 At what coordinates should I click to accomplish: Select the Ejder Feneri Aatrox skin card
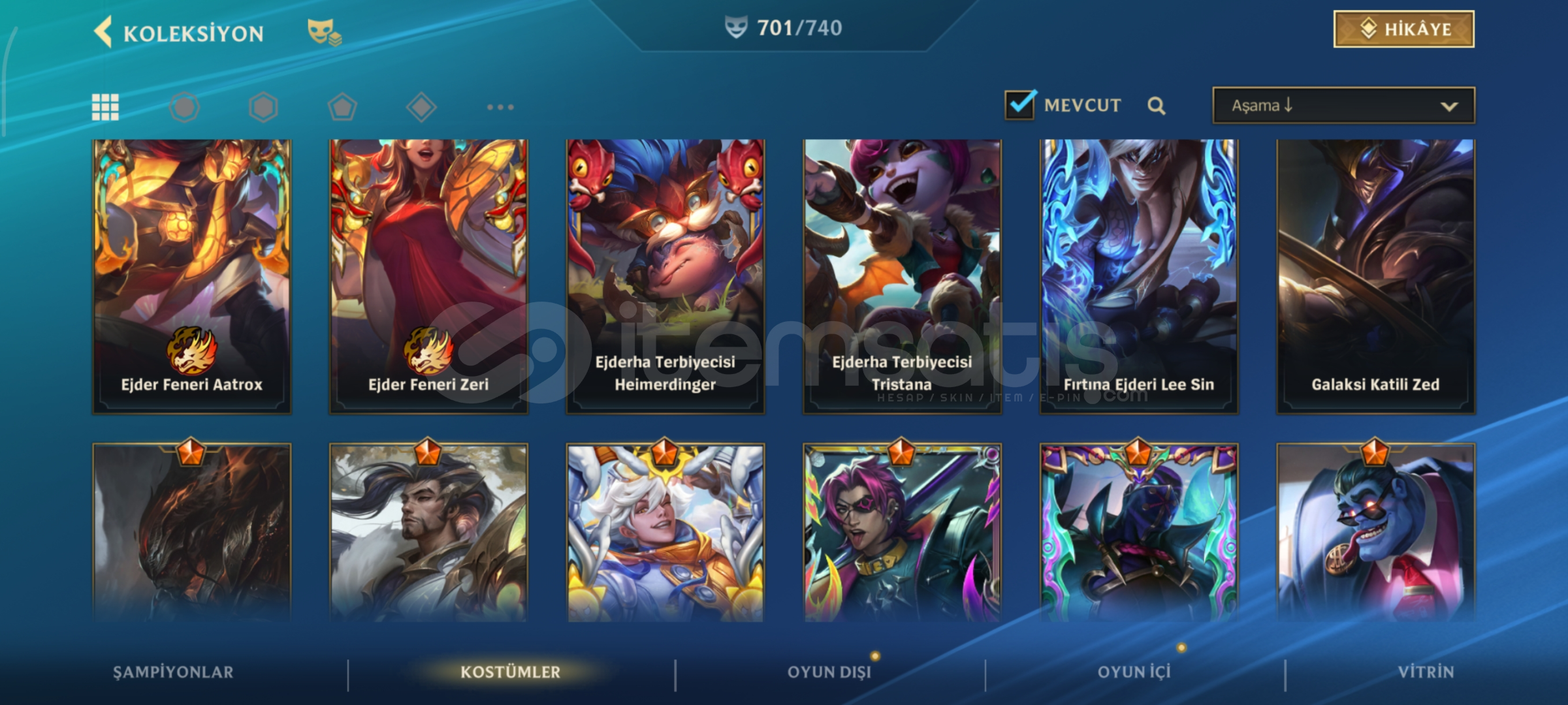(x=191, y=276)
